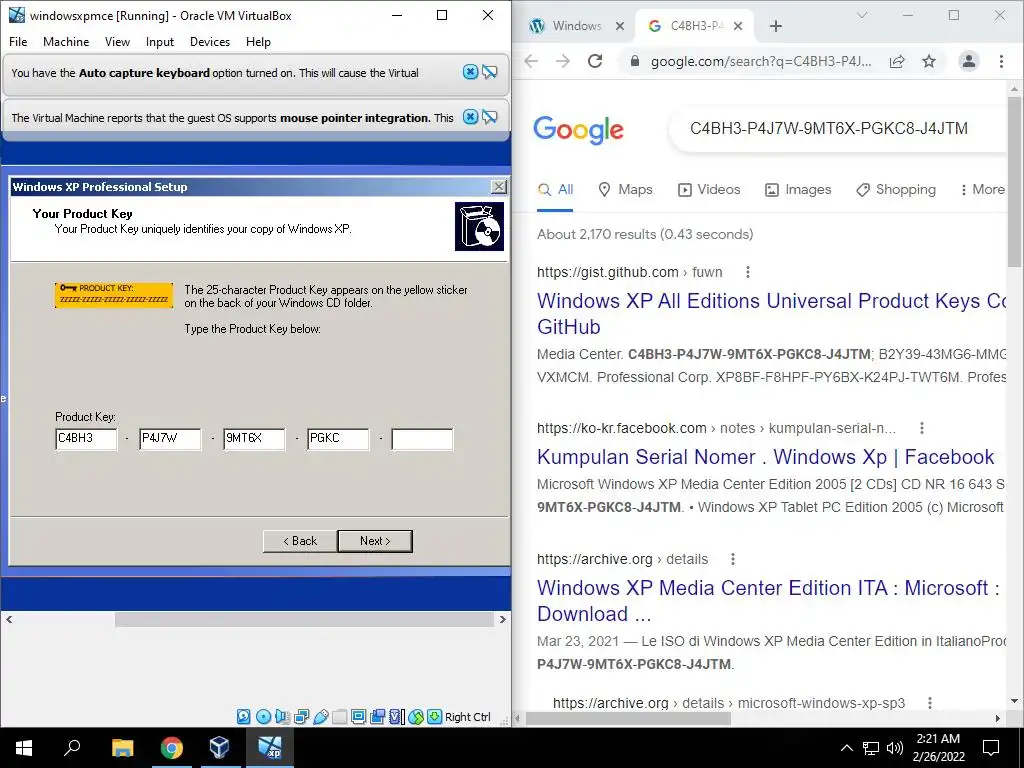Open the Windows XP All Editions Universal Product Keys result

[x=771, y=313]
